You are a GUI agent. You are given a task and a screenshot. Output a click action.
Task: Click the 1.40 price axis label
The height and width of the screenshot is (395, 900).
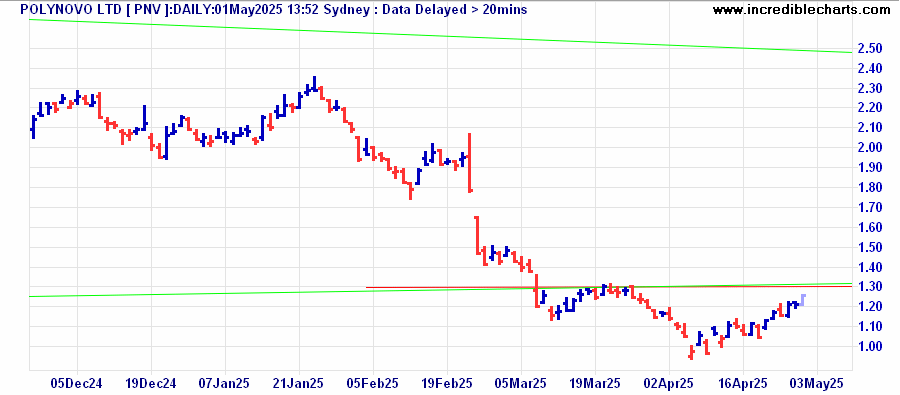870,267
